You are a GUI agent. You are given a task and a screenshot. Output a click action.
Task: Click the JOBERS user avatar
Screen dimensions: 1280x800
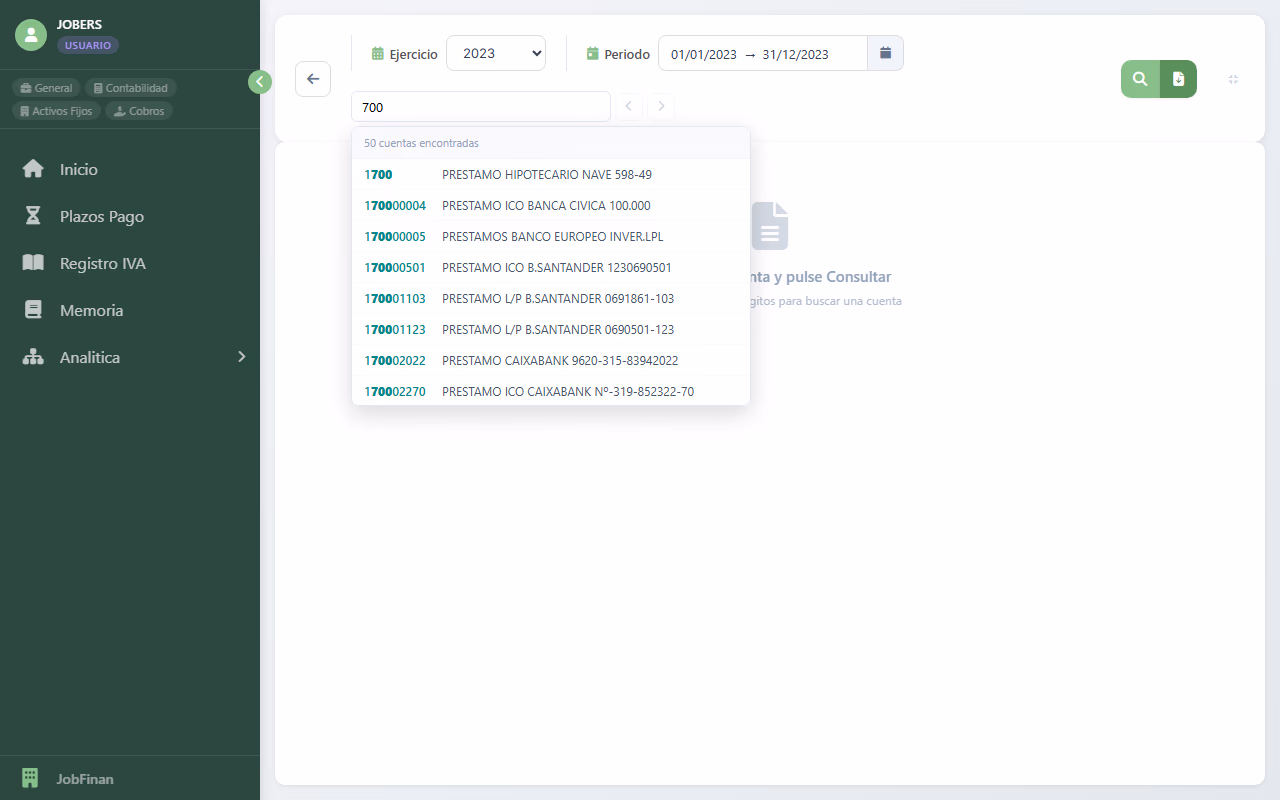point(31,35)
